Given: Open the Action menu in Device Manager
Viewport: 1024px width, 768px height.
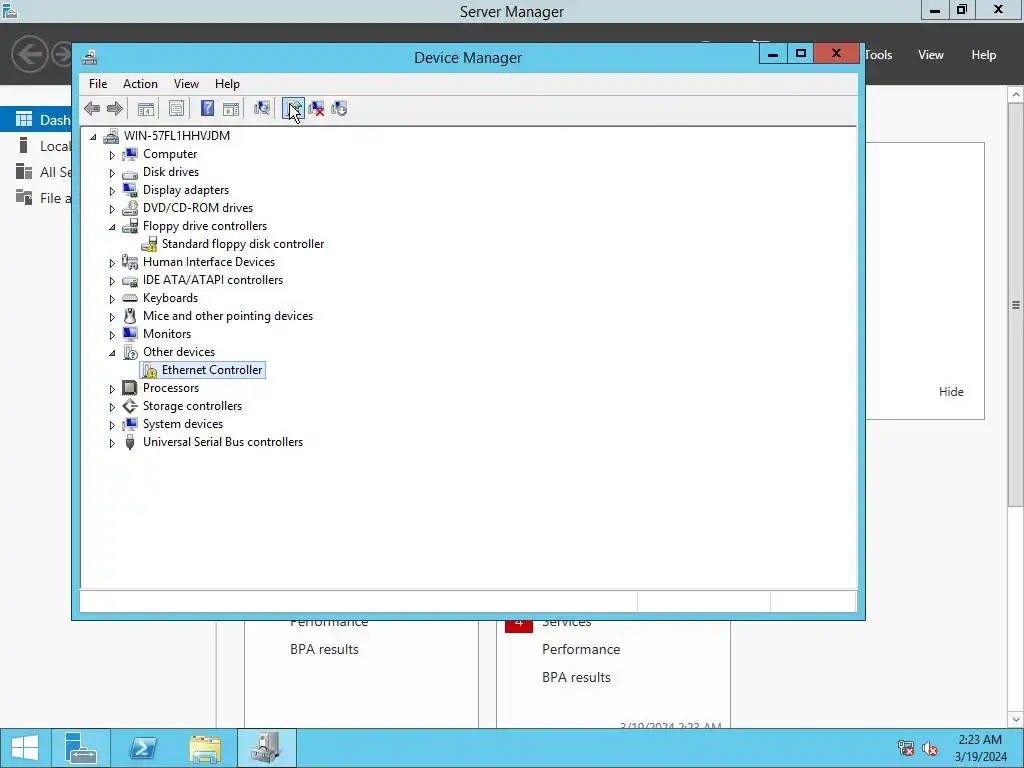Looking at the screenshot, I should point(140,84).
